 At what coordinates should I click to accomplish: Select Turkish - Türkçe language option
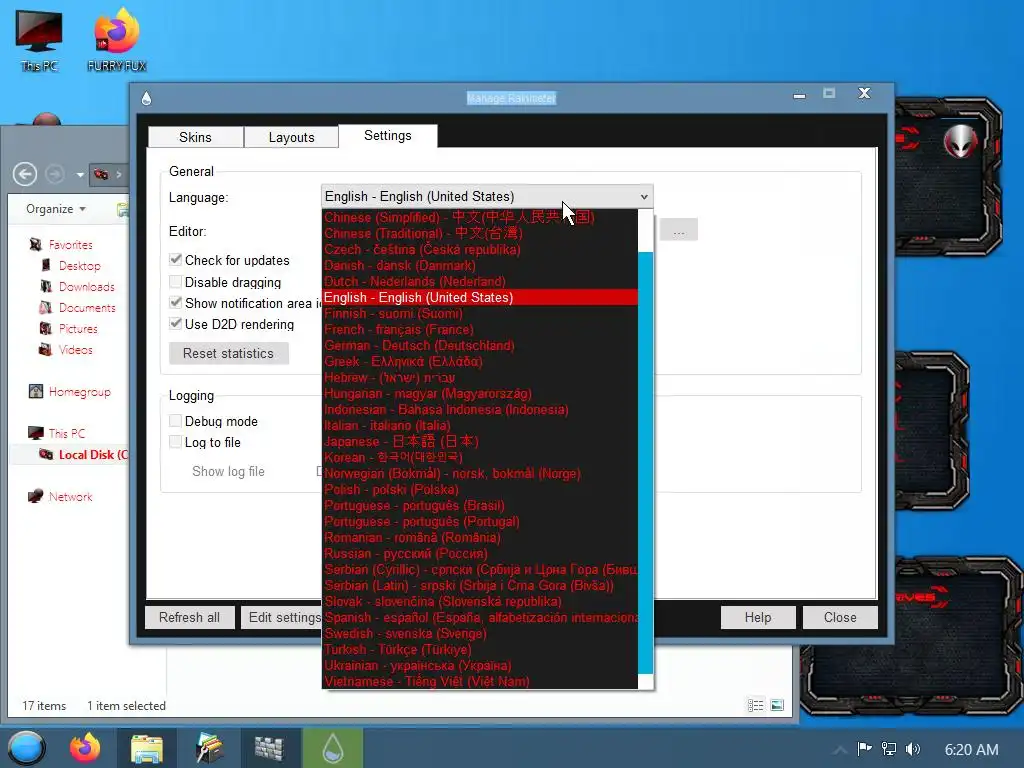click(480, 649)
